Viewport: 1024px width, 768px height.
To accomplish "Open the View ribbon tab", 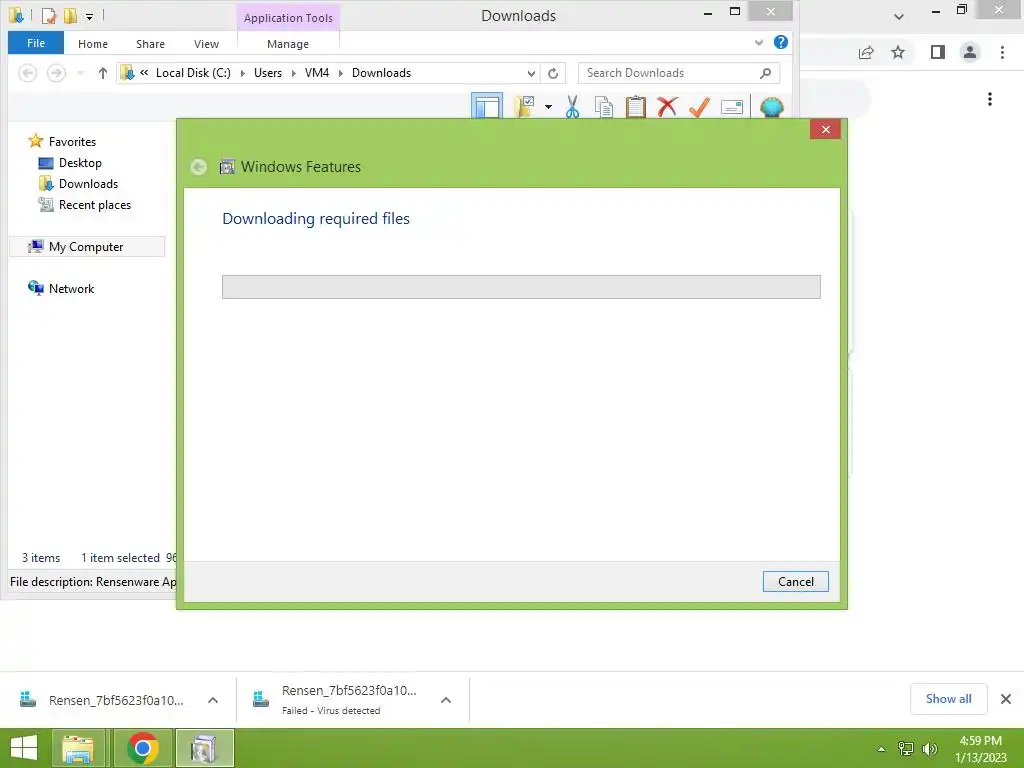I will [x=206, y=44].
